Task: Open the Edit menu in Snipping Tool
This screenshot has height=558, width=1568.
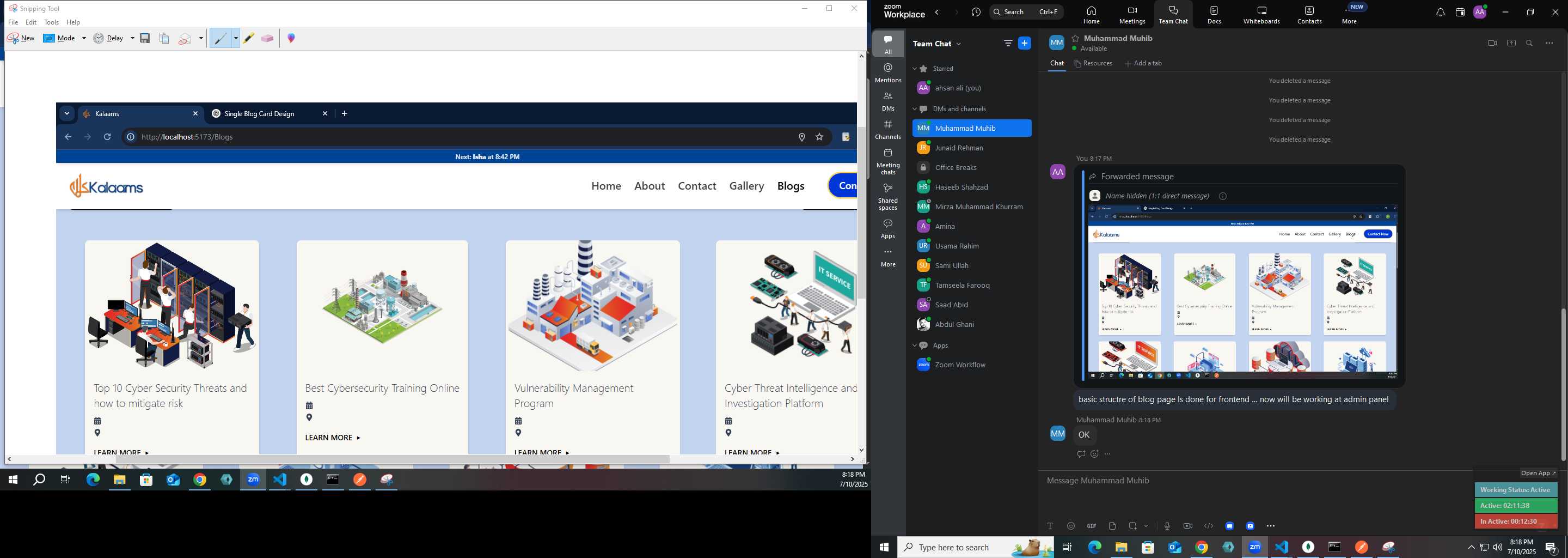Action: (32, 22)
